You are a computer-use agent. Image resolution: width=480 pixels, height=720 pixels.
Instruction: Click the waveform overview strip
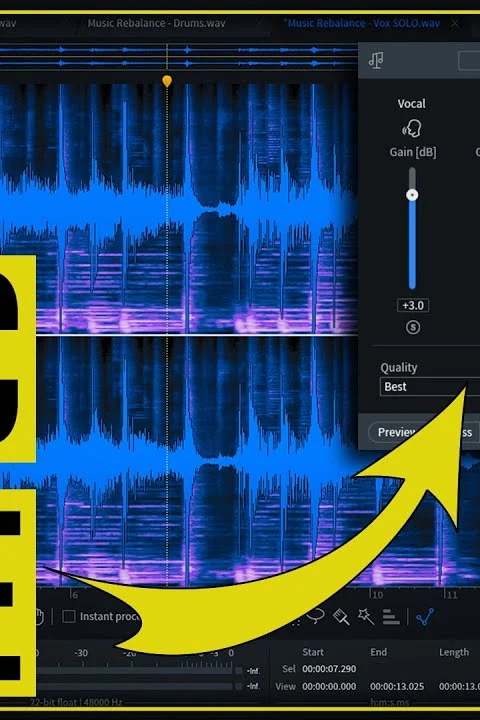178,56
